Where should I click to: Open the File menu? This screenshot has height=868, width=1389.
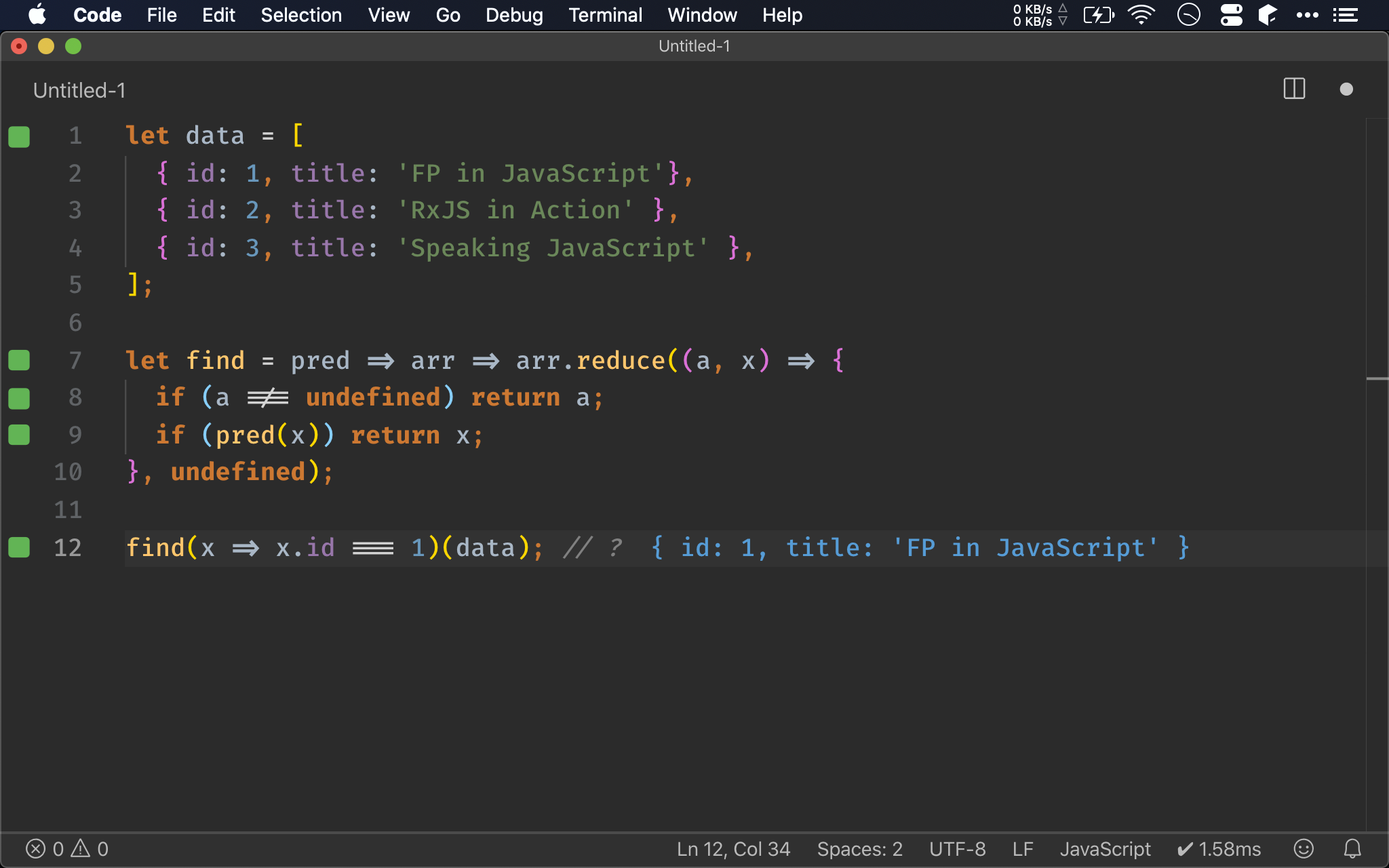(161, 15)
